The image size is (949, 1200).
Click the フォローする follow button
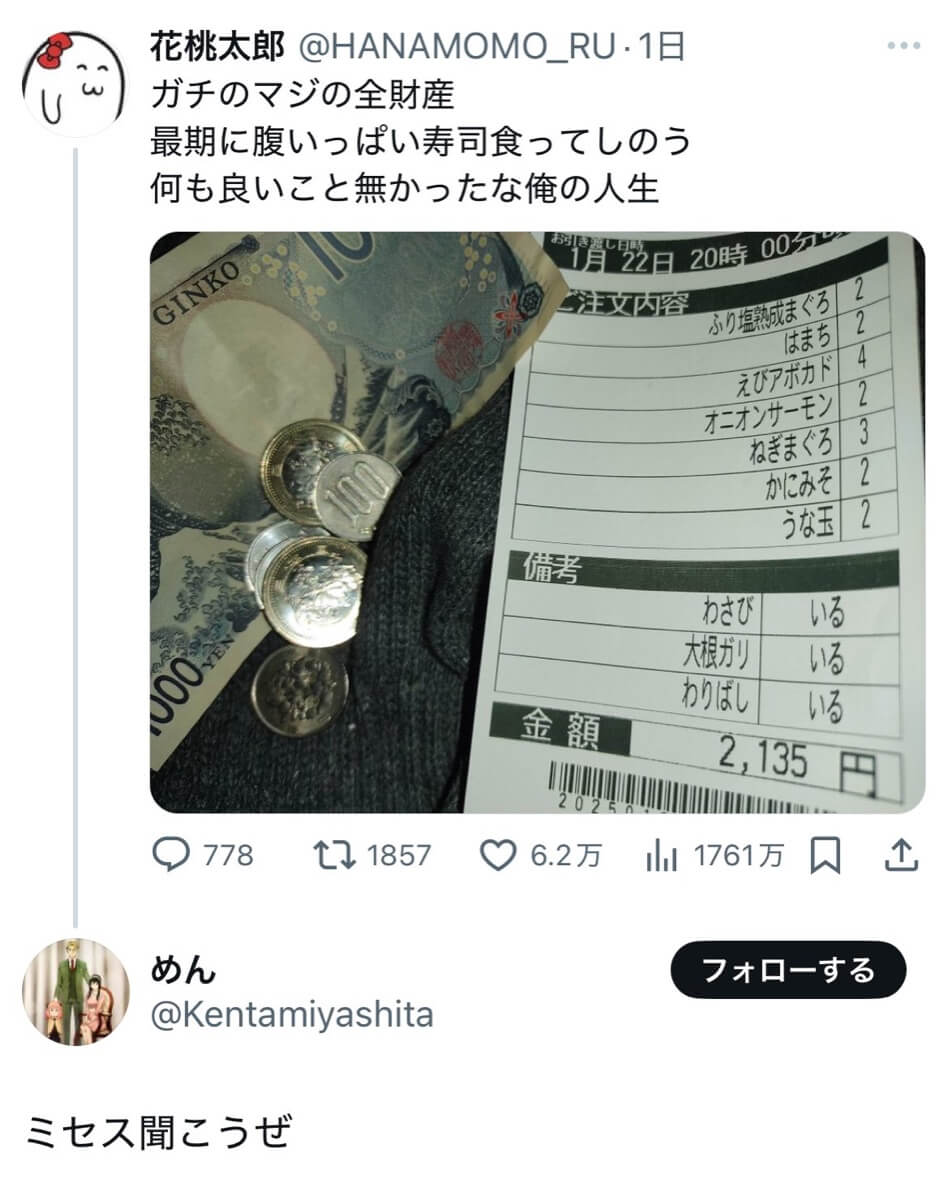[788, 970]
